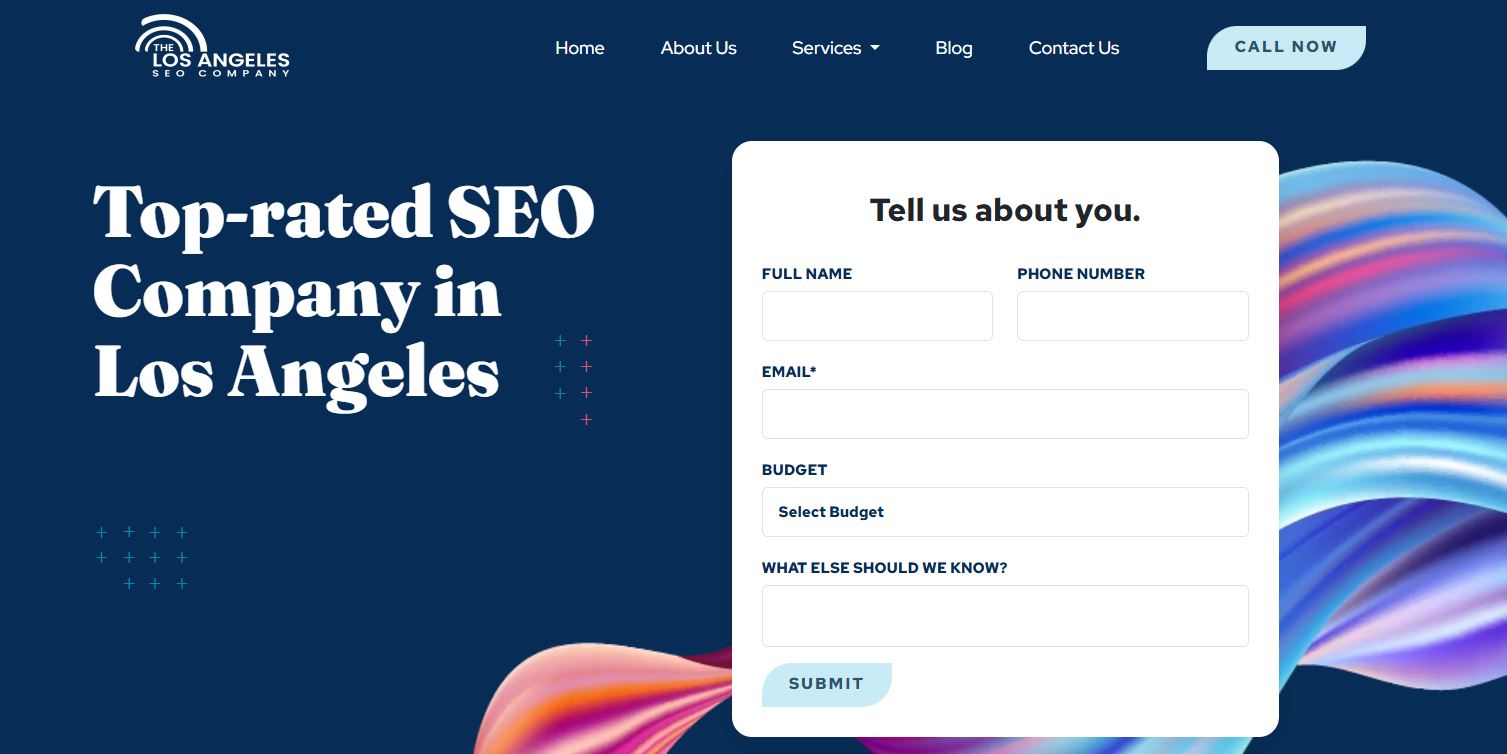This screenshot has width=1507, height=754.
Task: Click into the Email input field
Action: click(x=1005, y=414)
